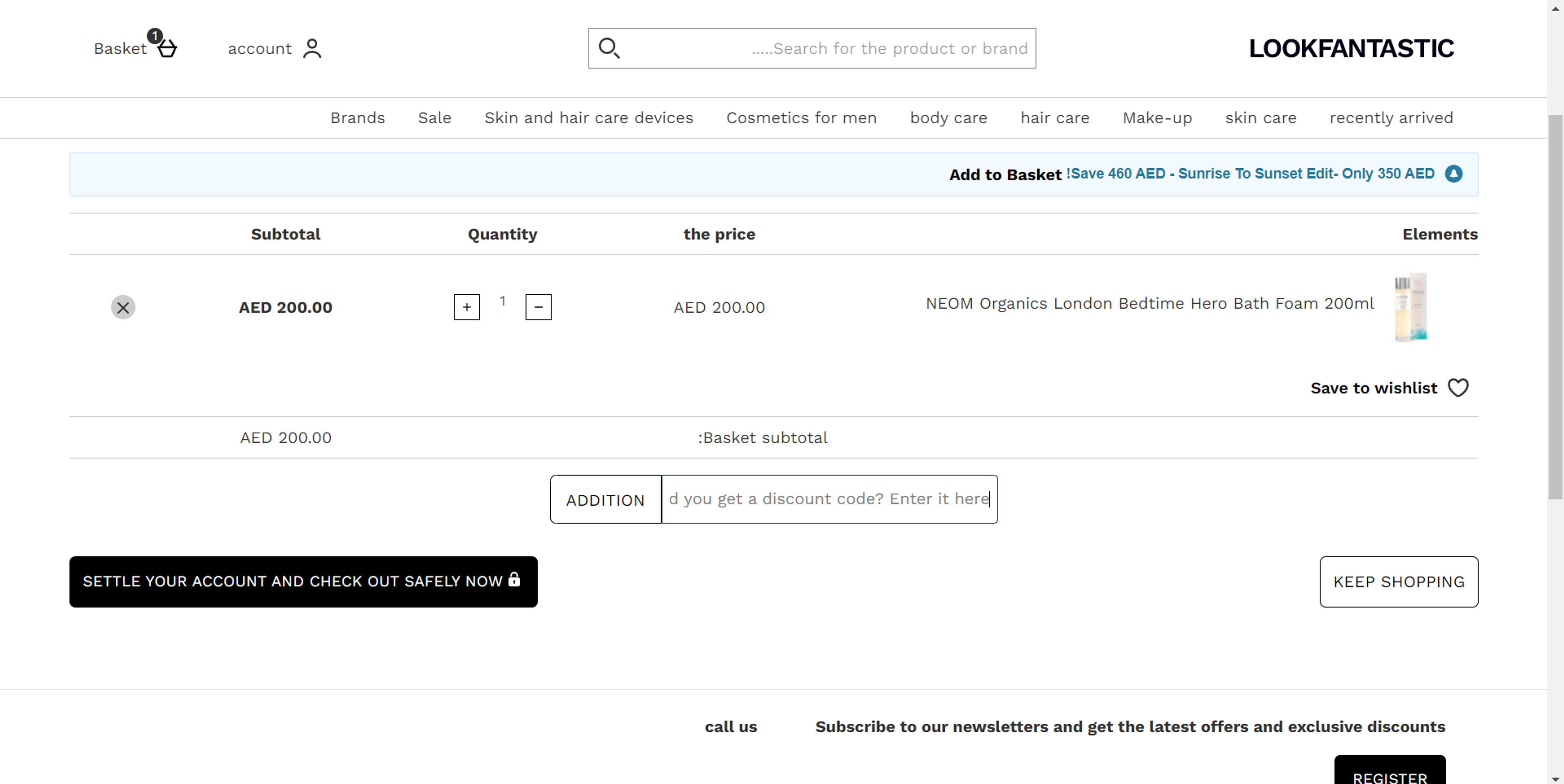The image size is (1564, 784).
Task: Open the NEOM Bath Foam product thumbnail
Action: (x=1411, y=308)
